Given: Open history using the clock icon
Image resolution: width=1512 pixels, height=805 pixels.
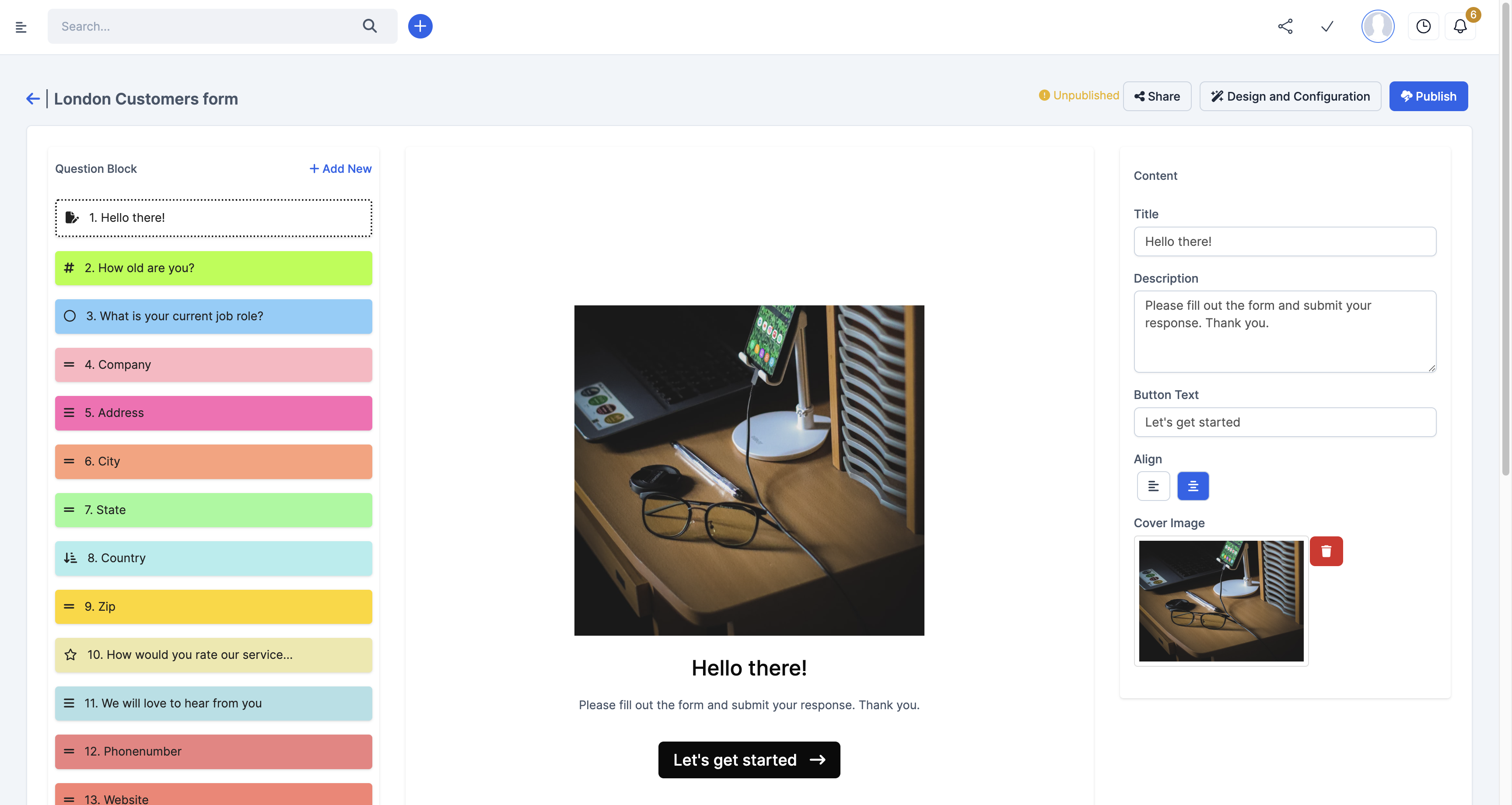Looking at the screenshot, I should coord(1424,26).
